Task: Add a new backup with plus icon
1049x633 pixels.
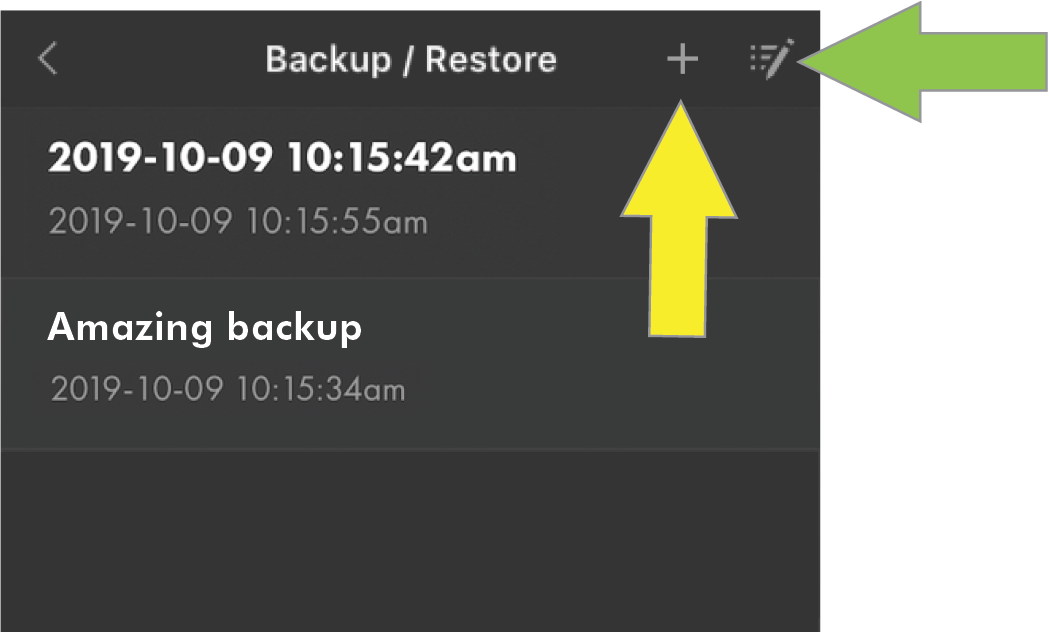Action: pyautogui.click(x=682, y=60)
